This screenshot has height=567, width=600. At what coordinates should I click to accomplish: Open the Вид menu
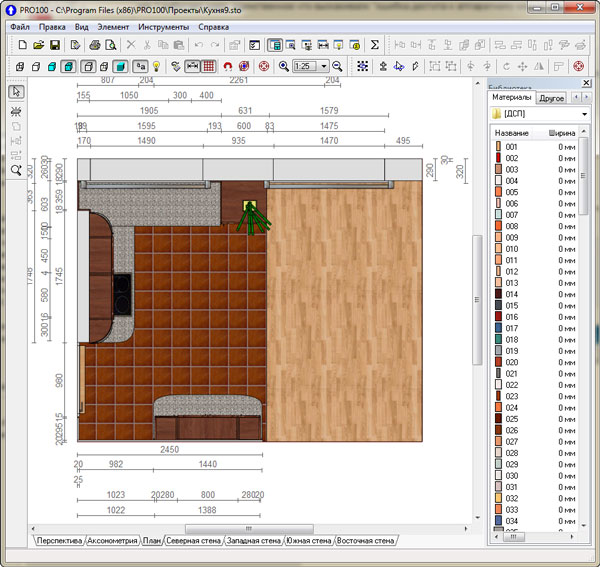[82, 27]
